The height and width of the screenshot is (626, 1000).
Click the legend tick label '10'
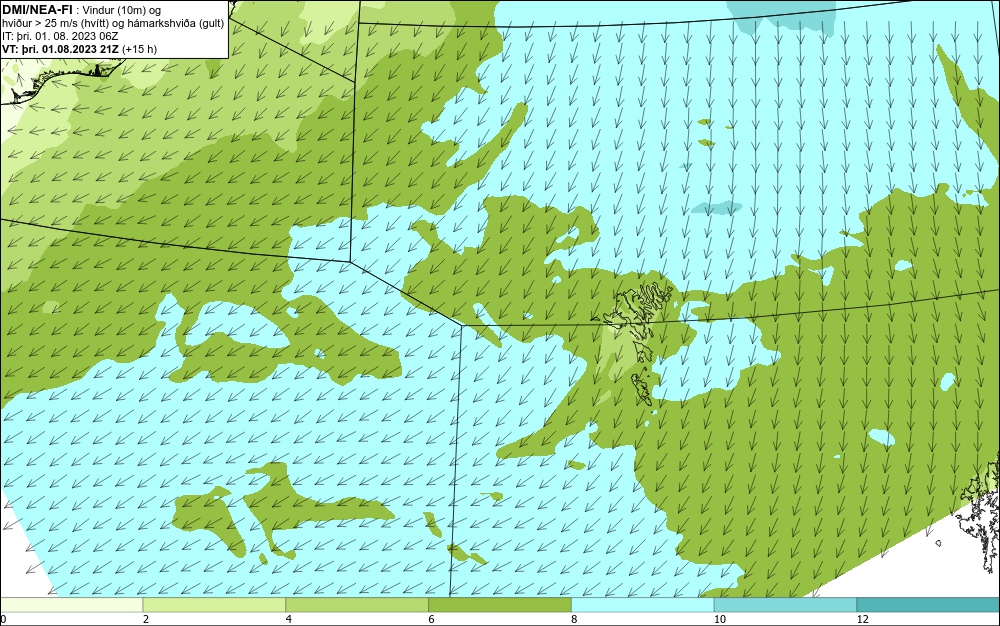pyautogui.click(x=720, y=619)
